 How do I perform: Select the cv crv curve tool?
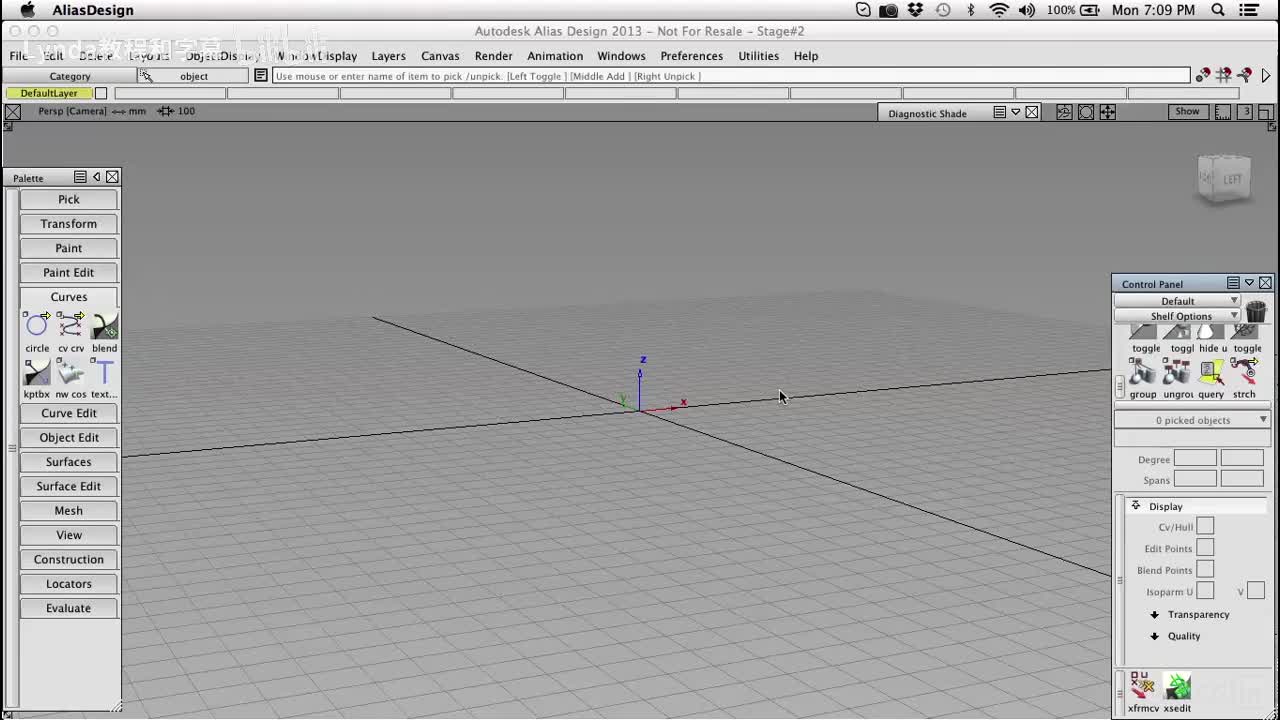click(71, 326)
